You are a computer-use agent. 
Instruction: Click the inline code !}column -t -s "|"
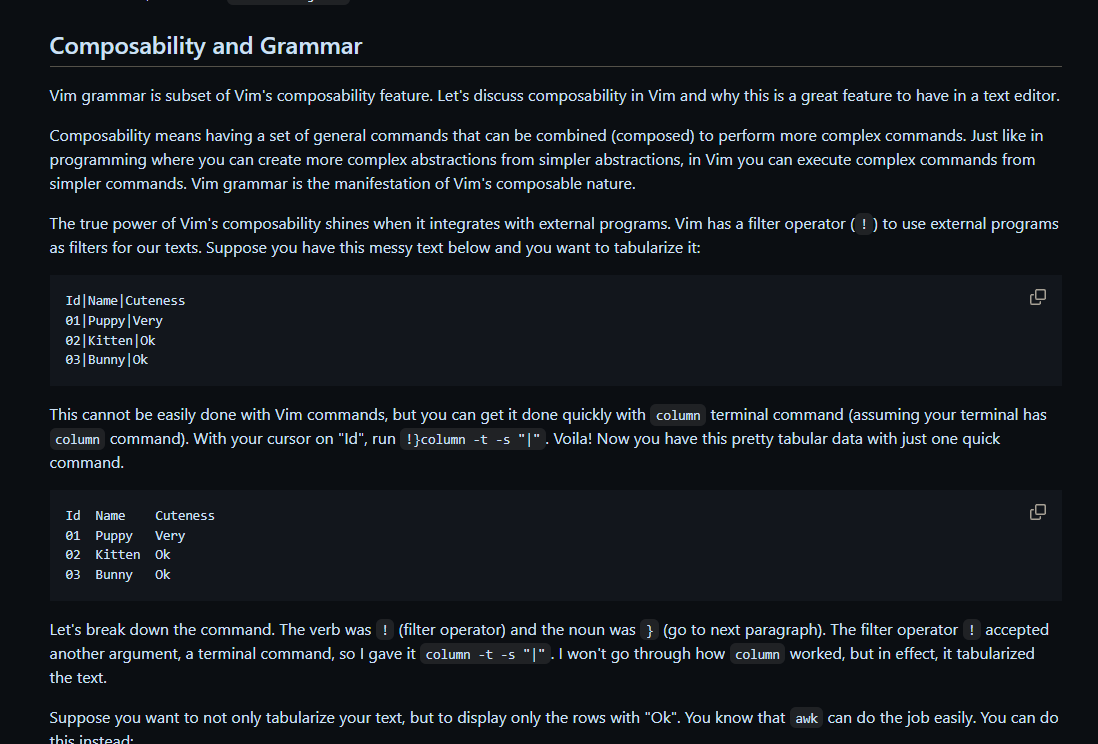(473, 439)
